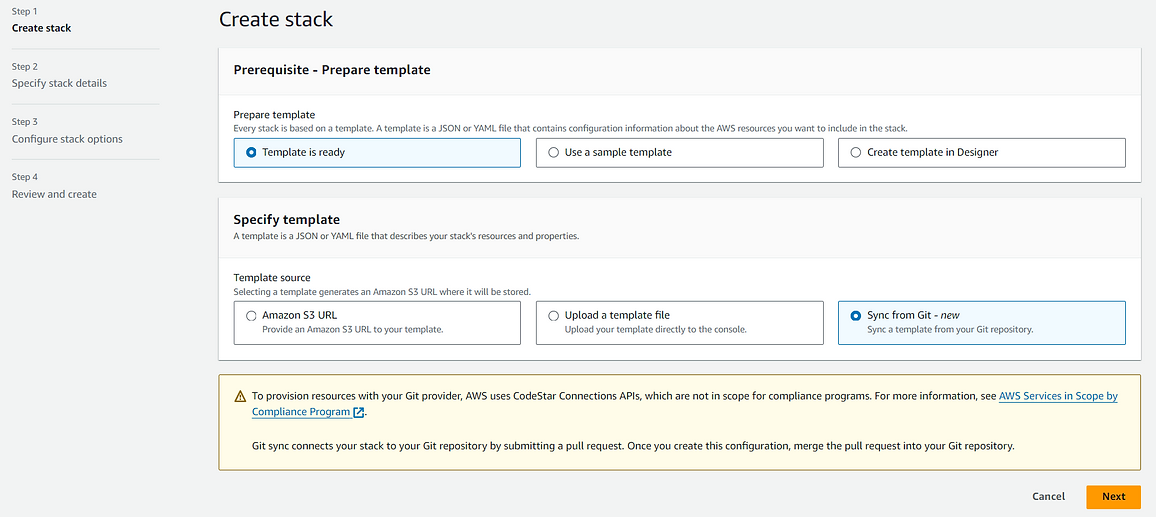
Task: Navigate to Review and create step
Action: [54, 194]
